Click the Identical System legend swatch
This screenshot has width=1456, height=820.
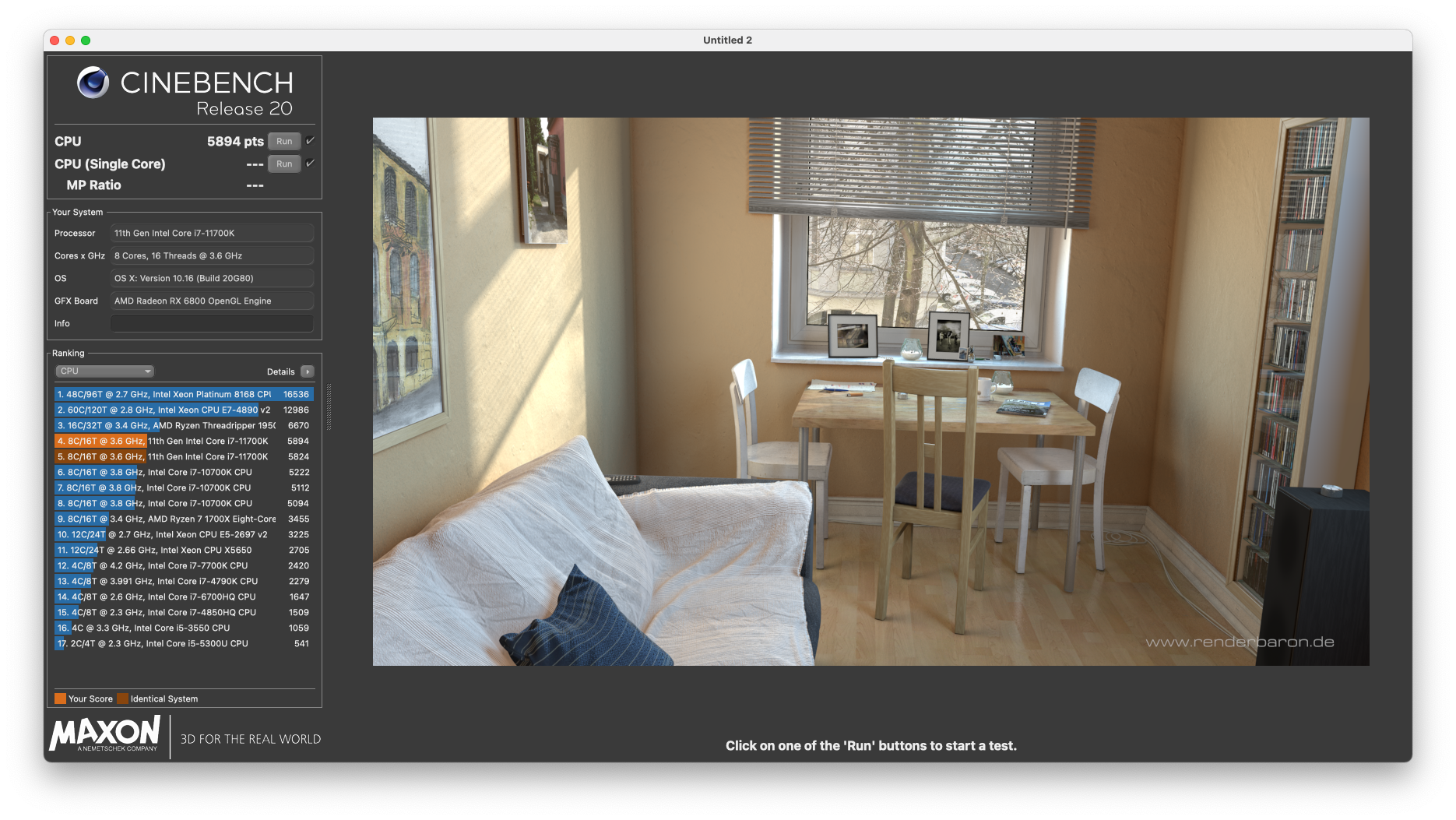(x=122, y=699)
